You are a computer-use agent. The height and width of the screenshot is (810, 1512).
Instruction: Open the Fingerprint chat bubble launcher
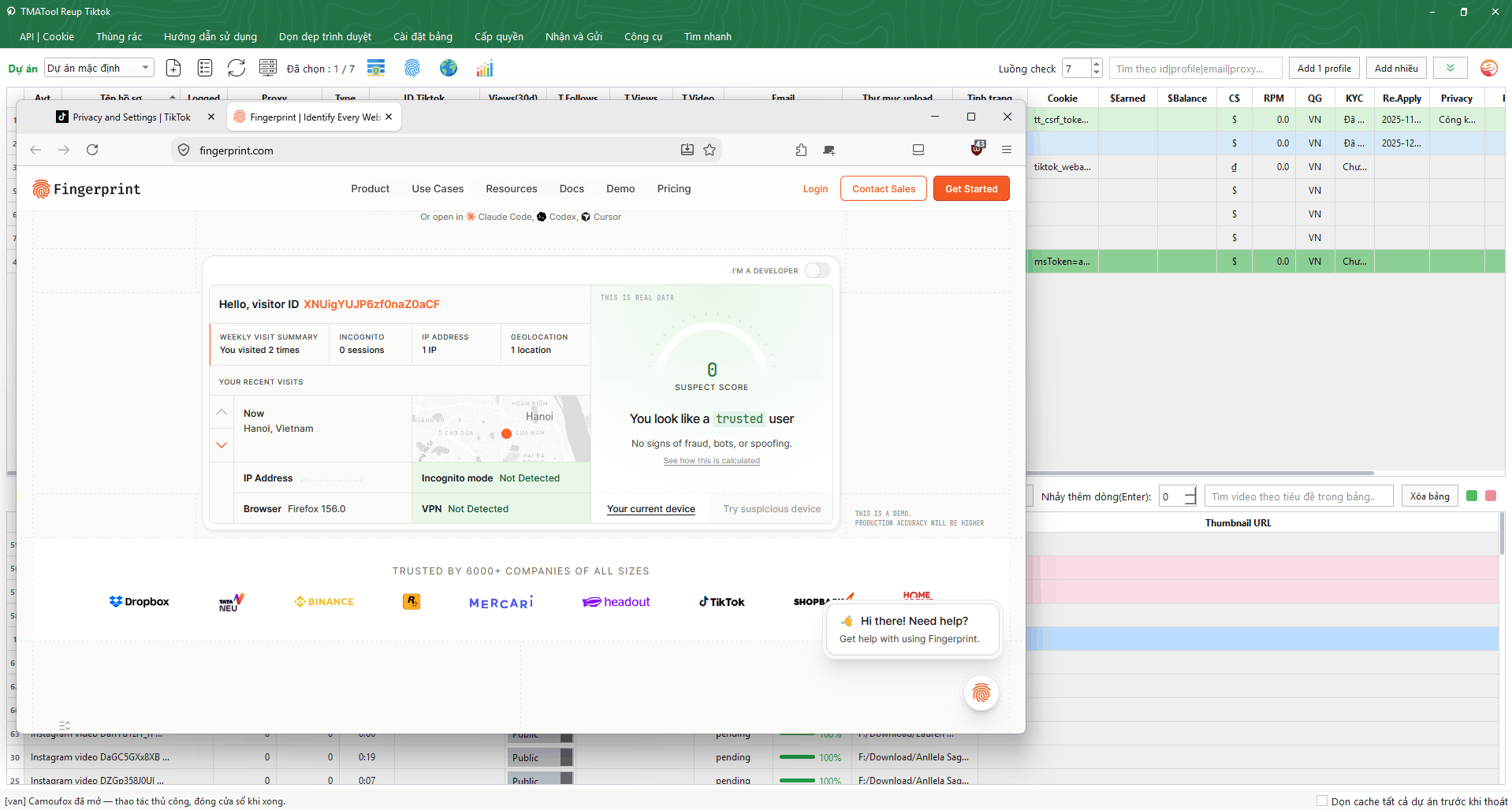(981, 693)
